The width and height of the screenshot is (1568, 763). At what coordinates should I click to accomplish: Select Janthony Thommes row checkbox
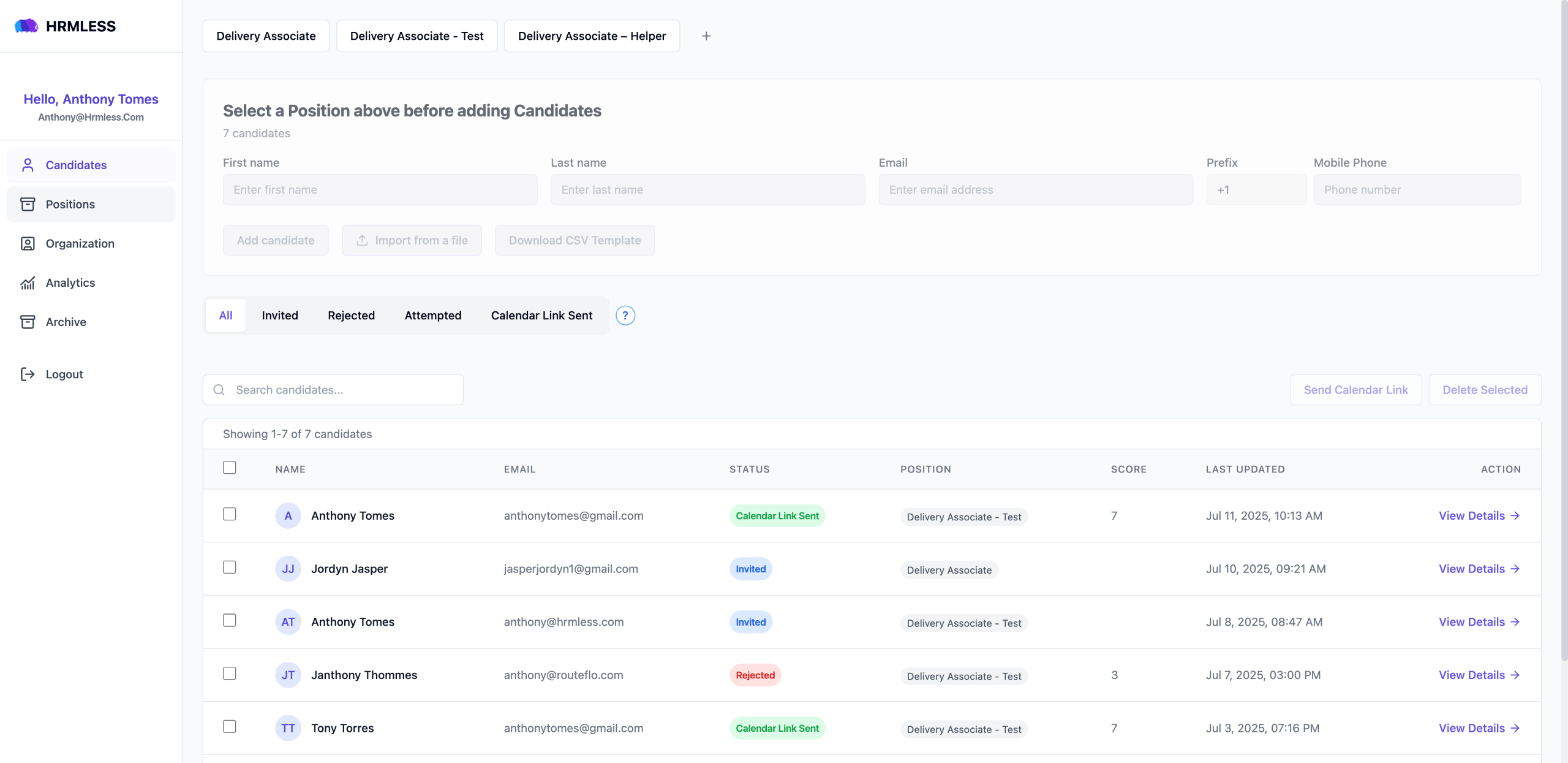click(230, 674)
